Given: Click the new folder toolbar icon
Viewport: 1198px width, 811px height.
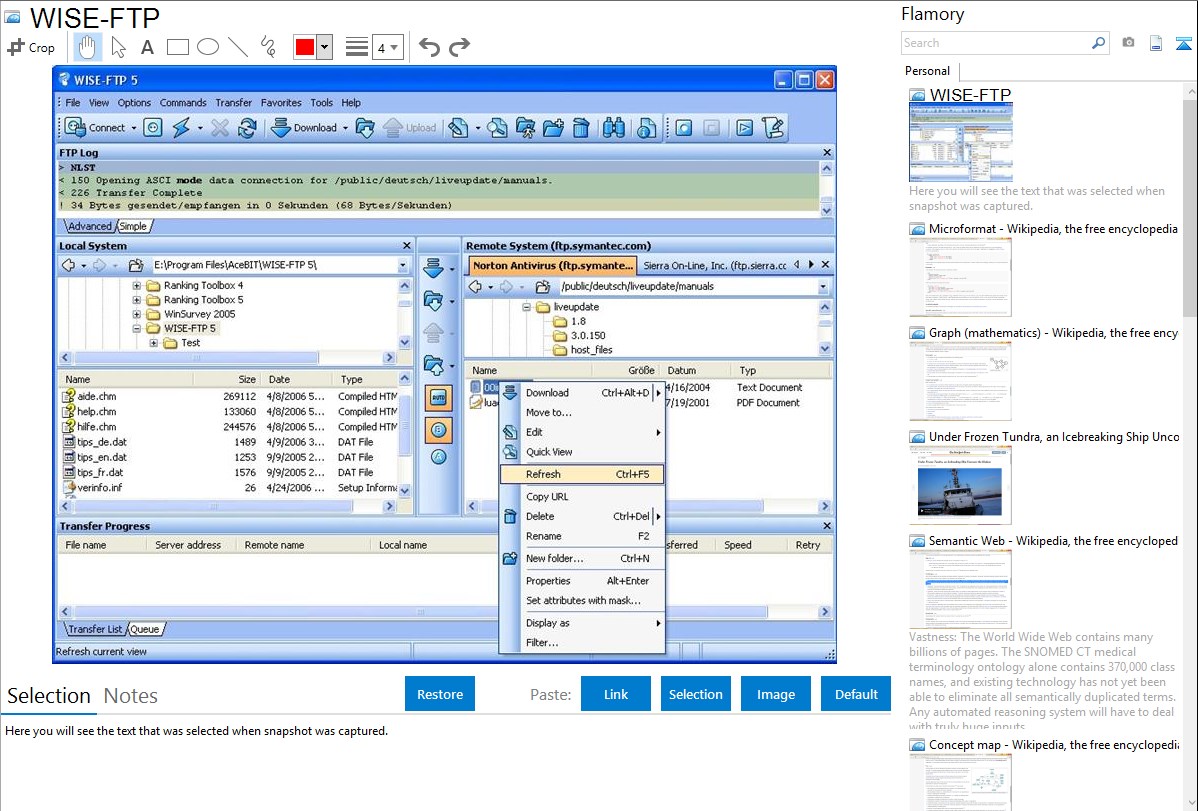Looking at the screenshot, I should [x=553, y=128].
